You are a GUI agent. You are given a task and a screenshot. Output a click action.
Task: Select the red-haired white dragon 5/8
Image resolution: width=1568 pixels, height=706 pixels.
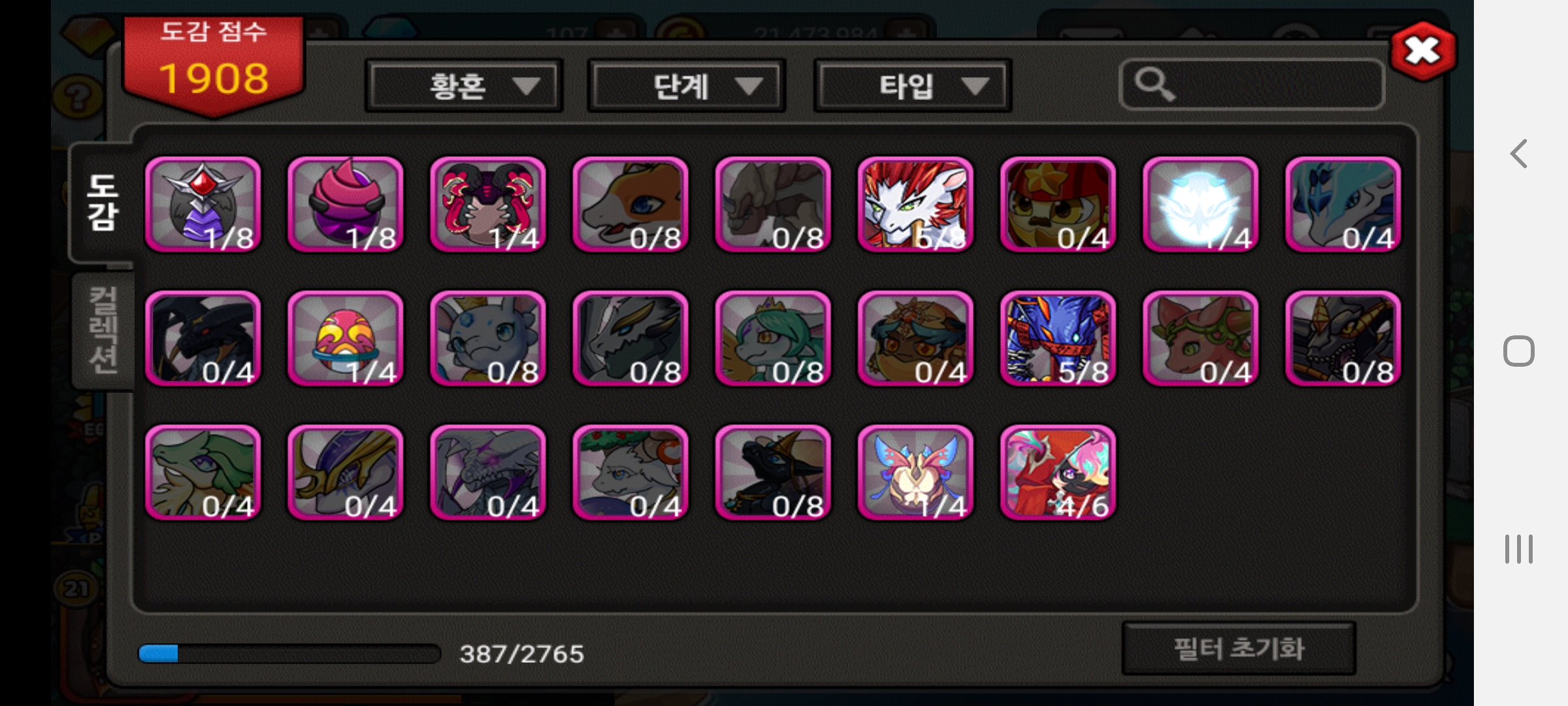[x=915, y=205]
